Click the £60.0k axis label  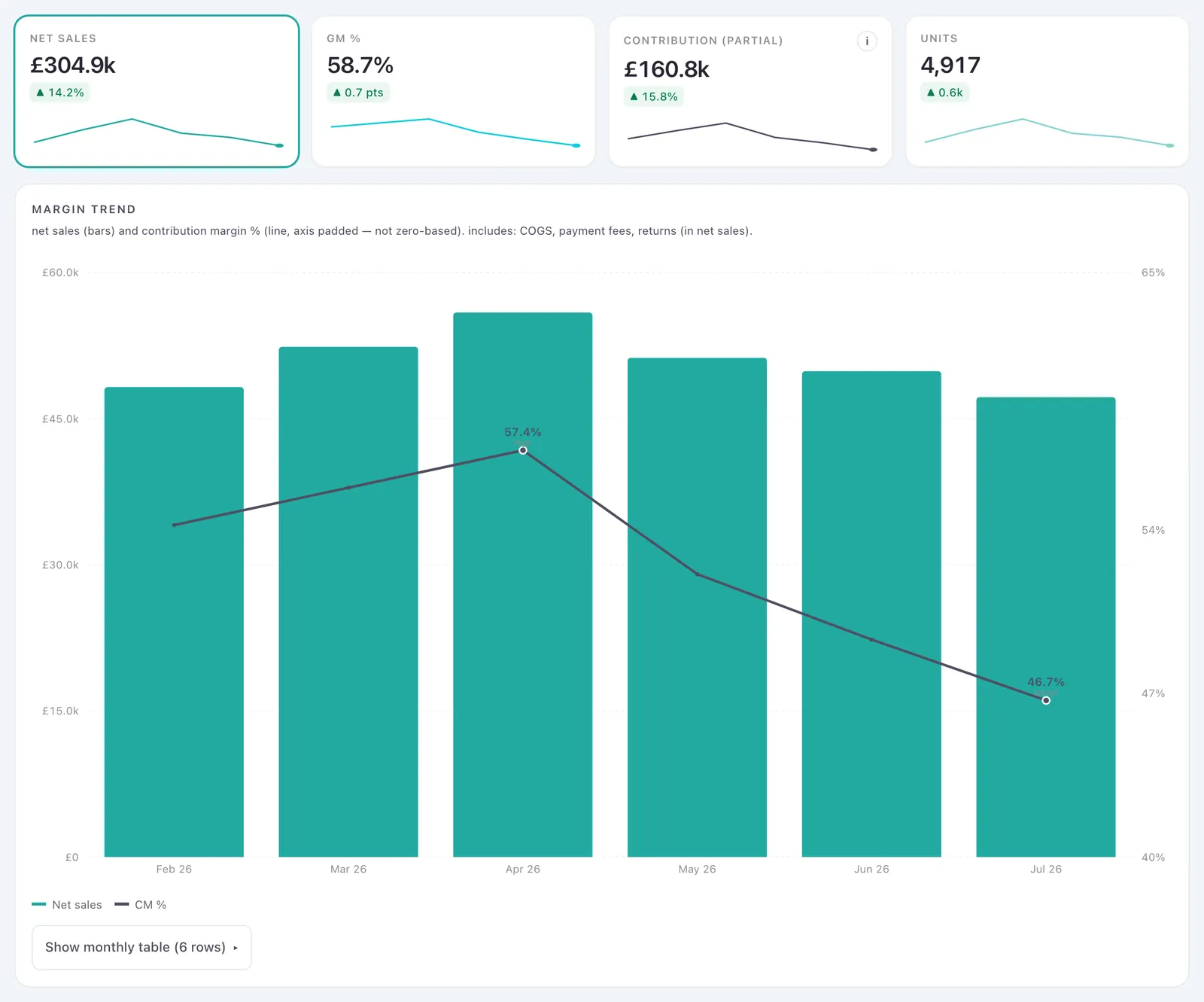[60, 273]
